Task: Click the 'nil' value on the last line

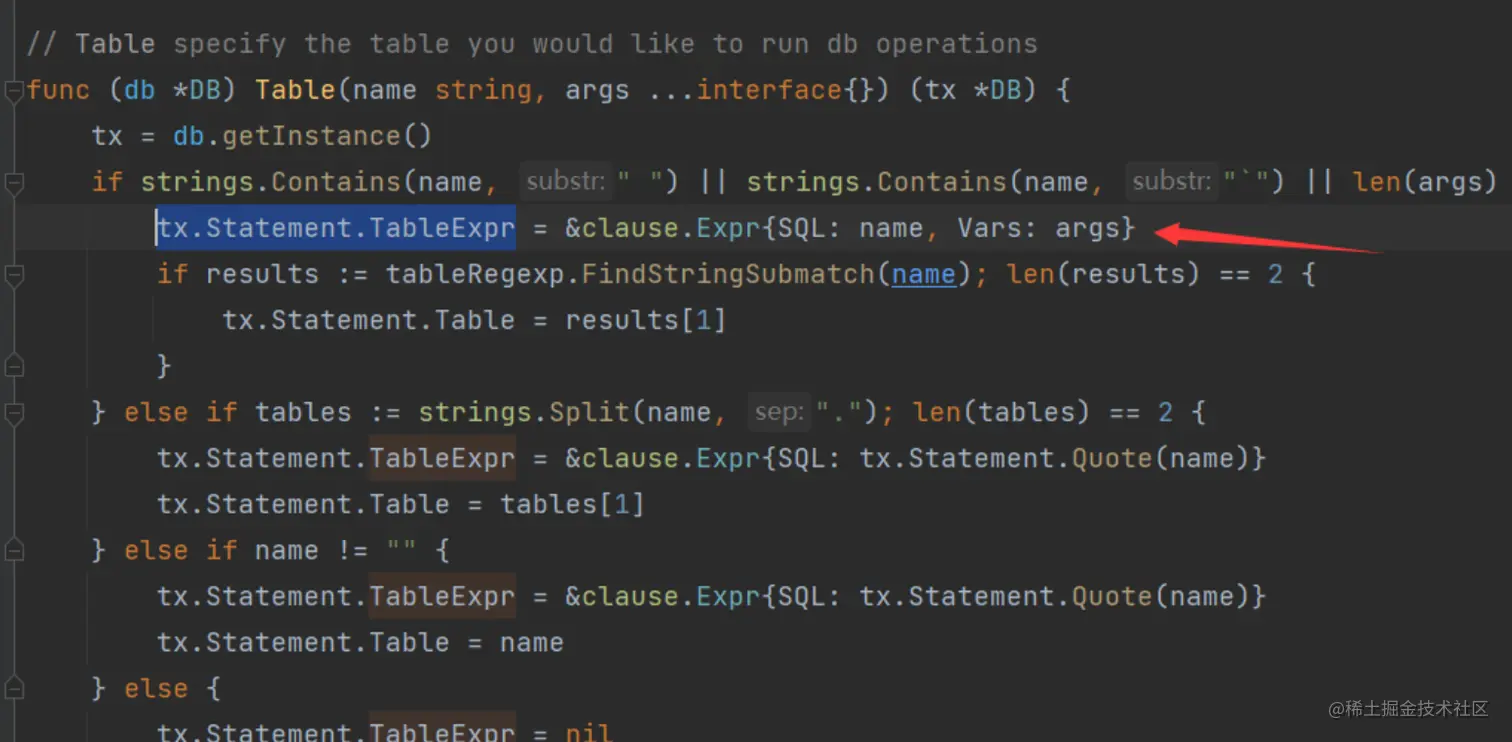Action: point(588,732)
